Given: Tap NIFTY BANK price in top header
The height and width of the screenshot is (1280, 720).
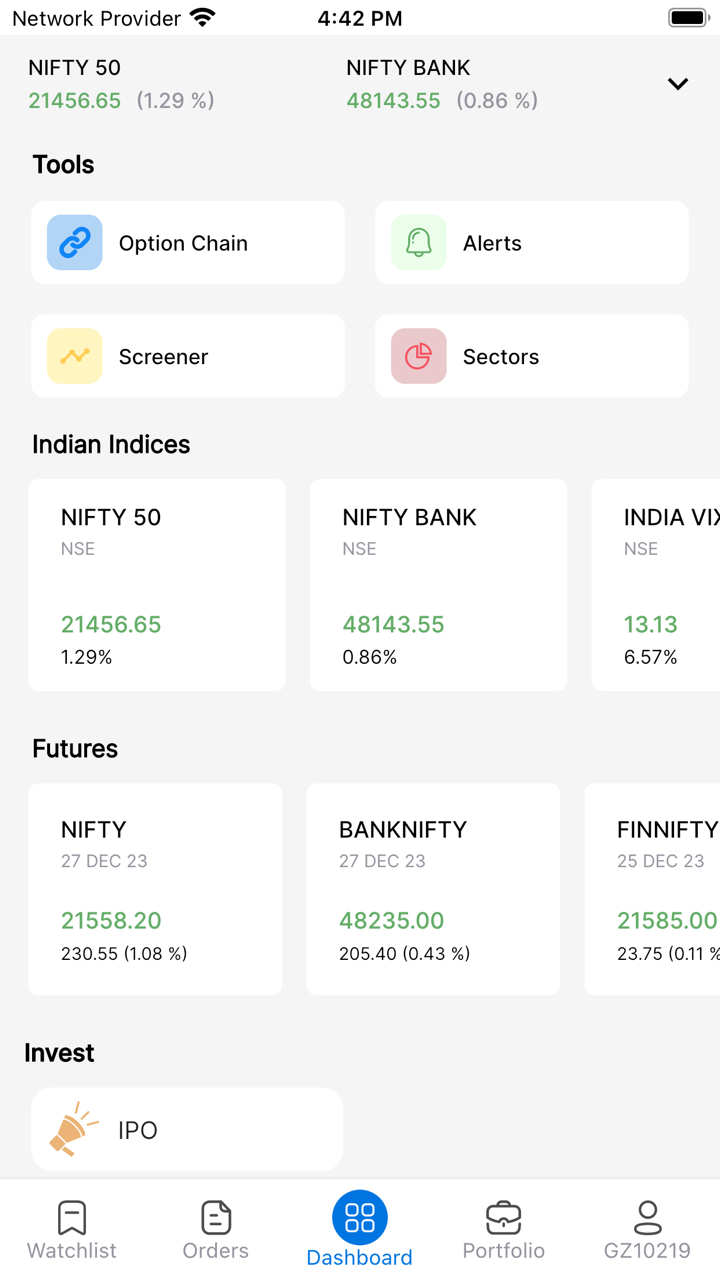Looking at the screenshot, I should [x=393, y=101].
